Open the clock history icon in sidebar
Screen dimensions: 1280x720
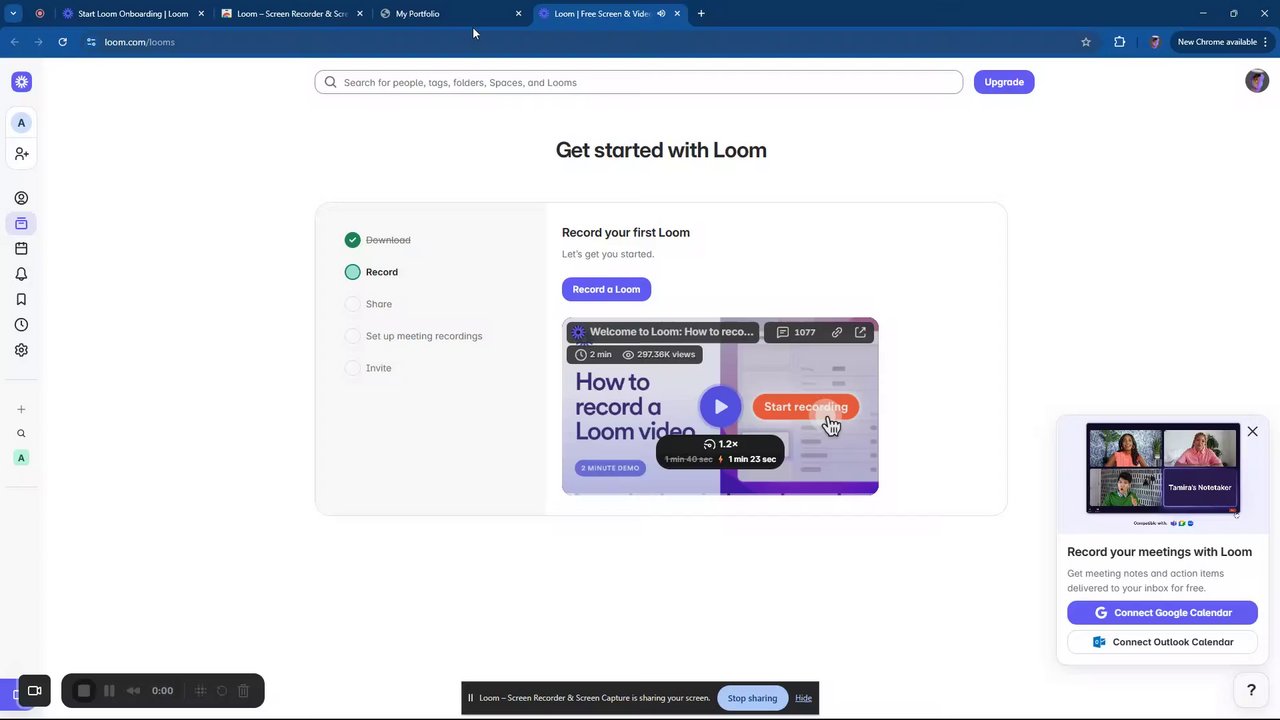pyautogui.click(x=21, y=325)
